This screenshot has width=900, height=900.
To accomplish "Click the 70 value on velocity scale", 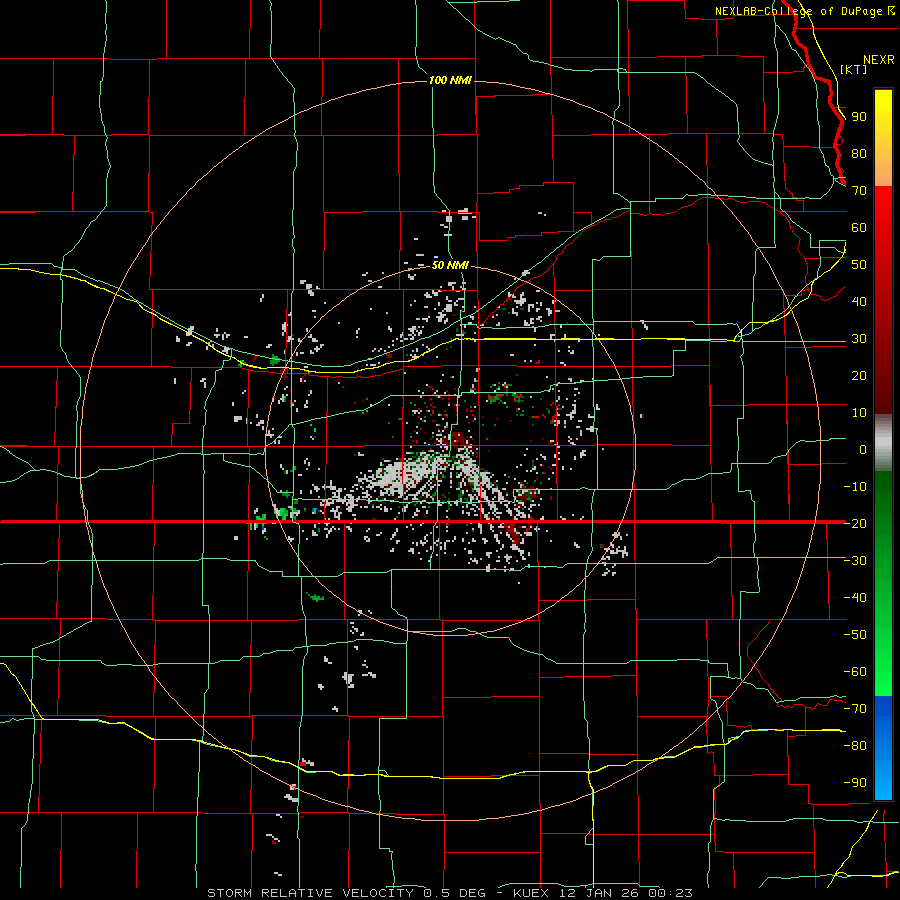I will (x=859, y=191).
